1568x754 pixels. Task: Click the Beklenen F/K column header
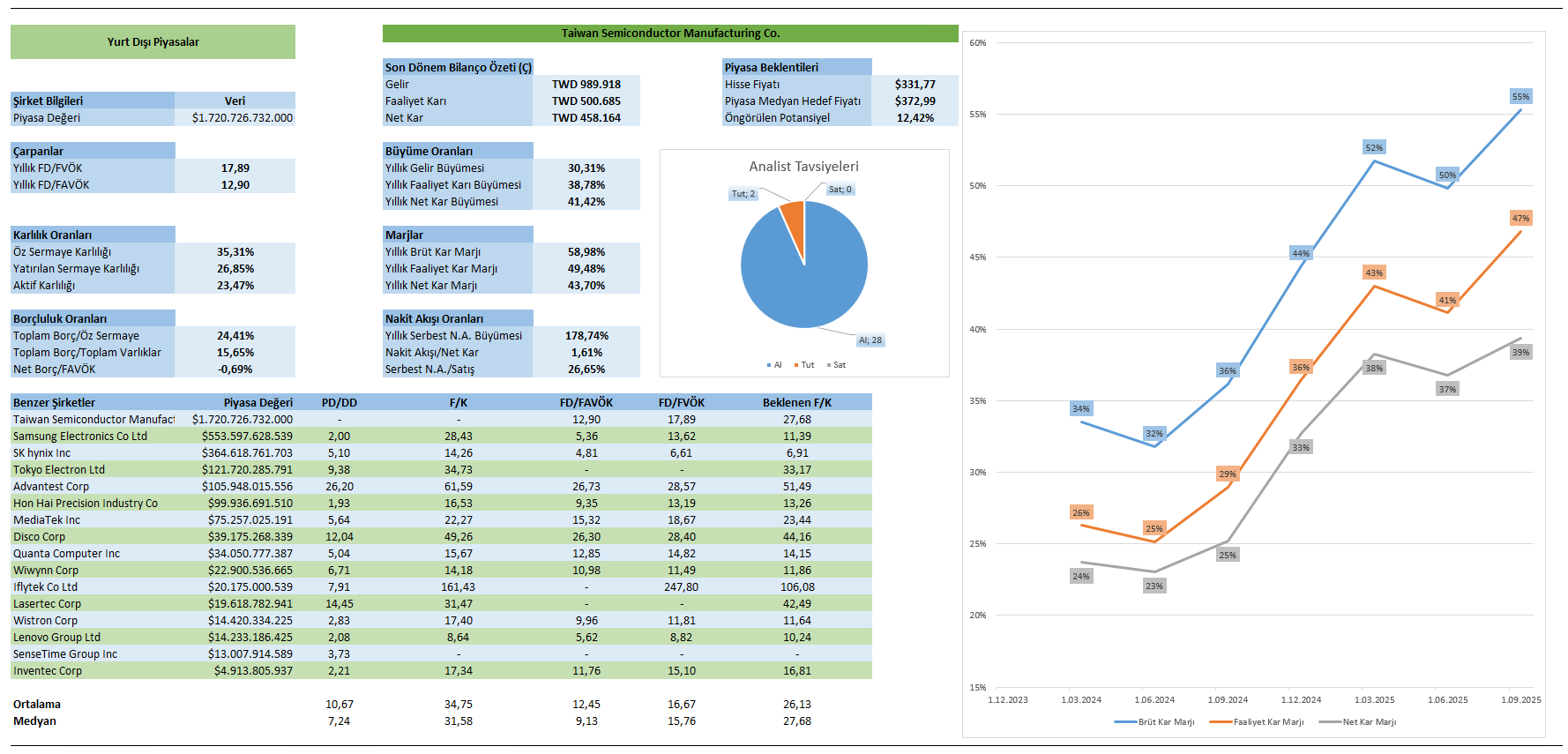coord(796,403)
